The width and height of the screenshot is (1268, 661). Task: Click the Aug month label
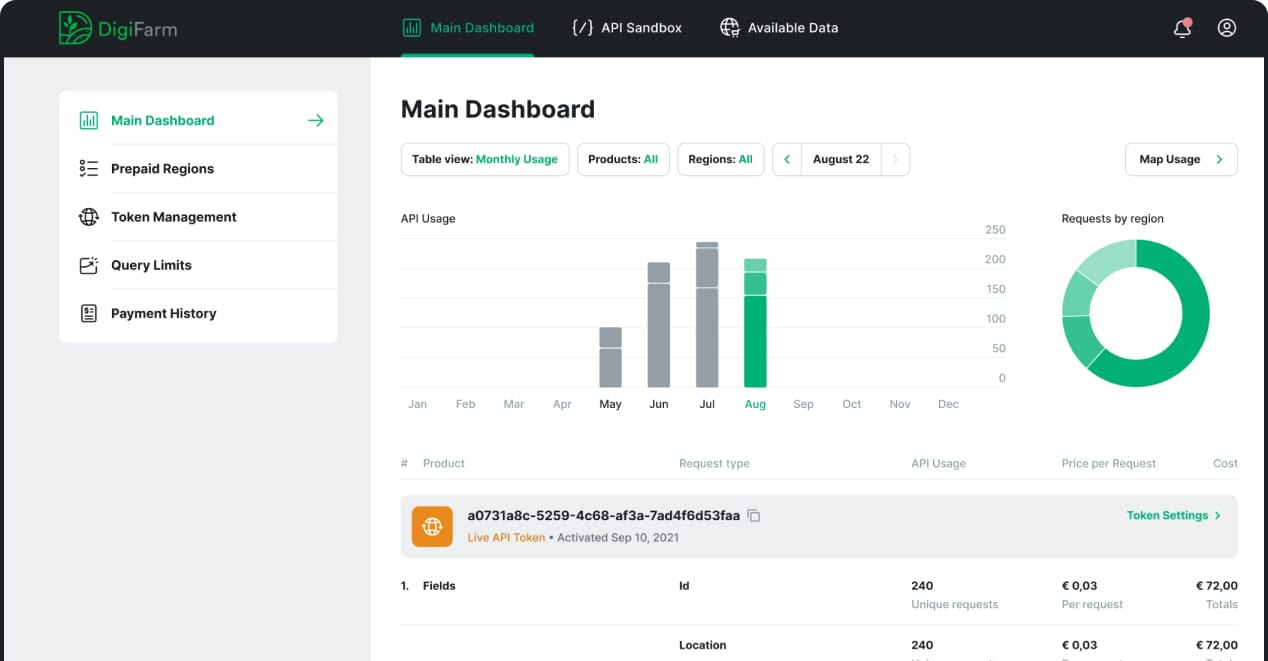(x=755, y=404)
